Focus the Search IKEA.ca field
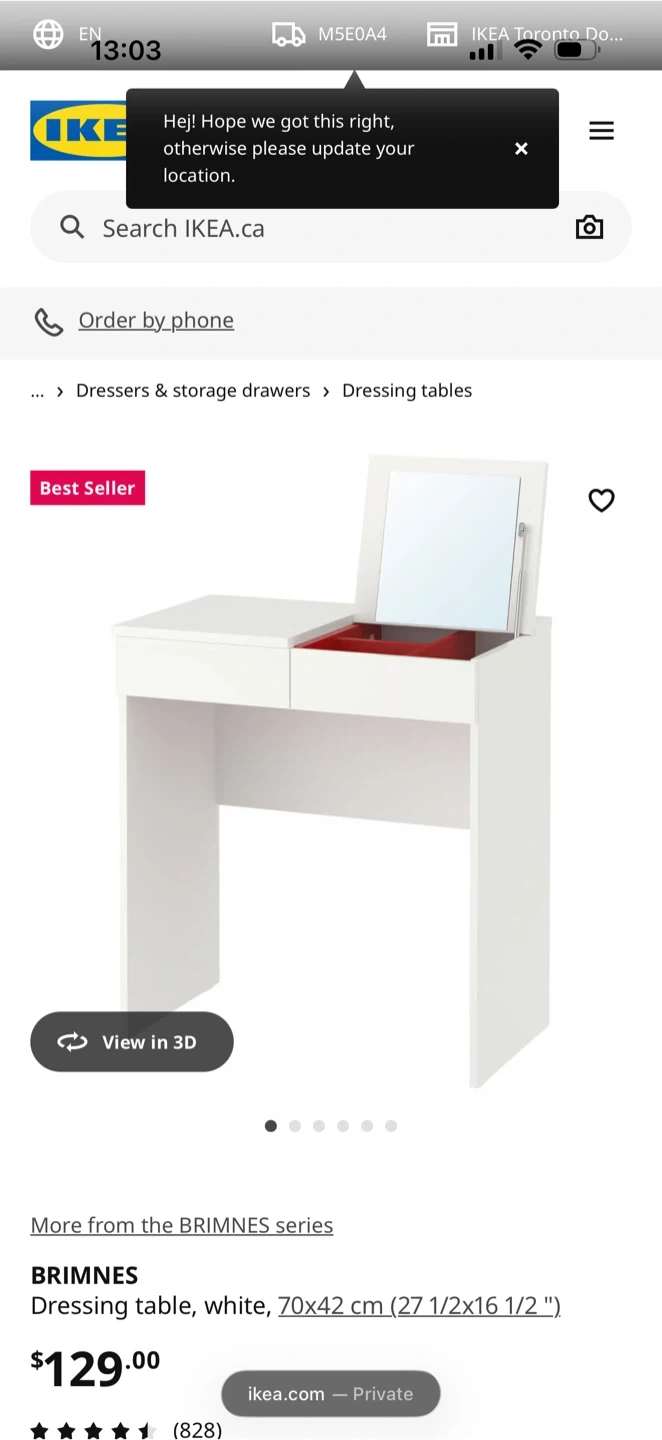Image resolution: width=662 pixels, height=1440 pixels. point(331,227)
